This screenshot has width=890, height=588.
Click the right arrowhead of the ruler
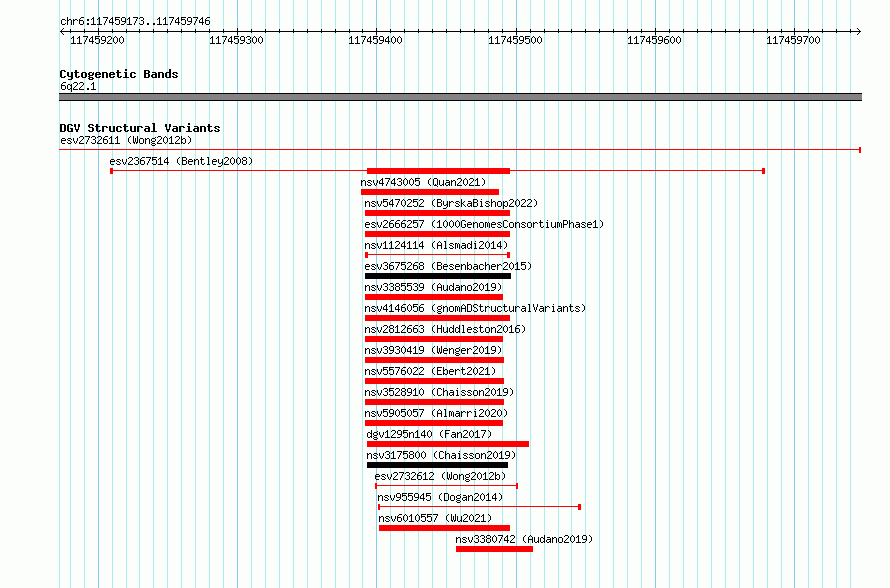point(858,31)
